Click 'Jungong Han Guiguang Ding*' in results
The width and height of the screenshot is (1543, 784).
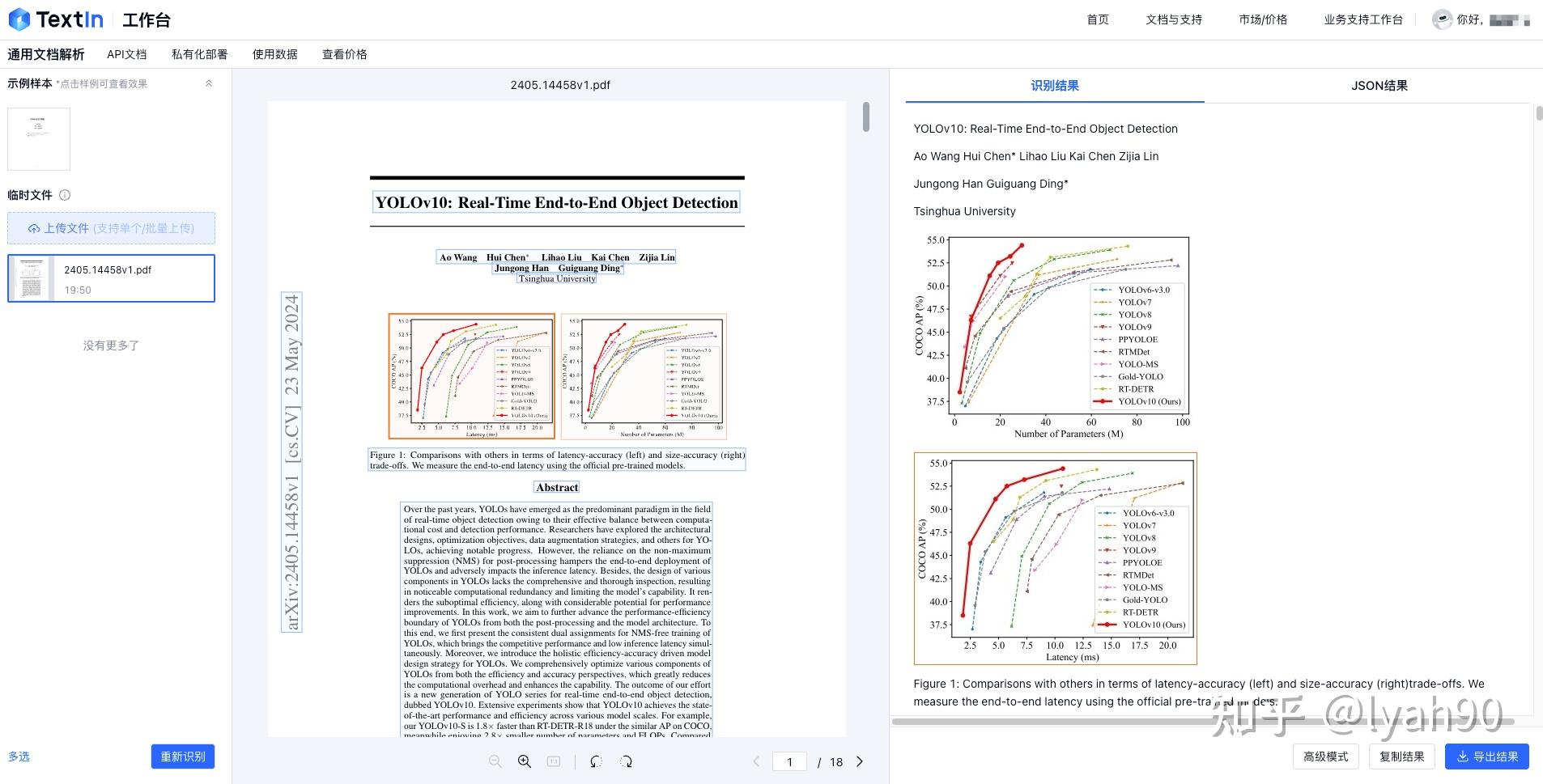pos(991,184)
